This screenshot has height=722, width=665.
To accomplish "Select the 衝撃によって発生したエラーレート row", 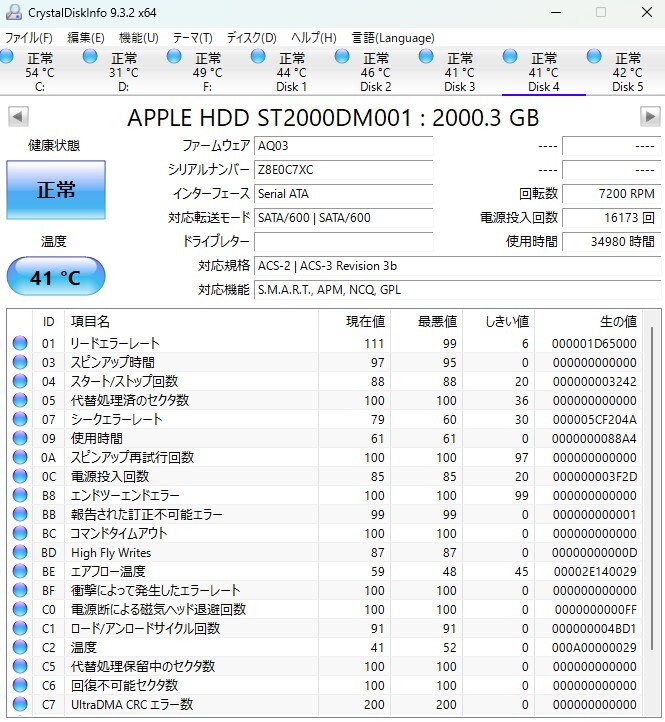I will click(324, 591).
